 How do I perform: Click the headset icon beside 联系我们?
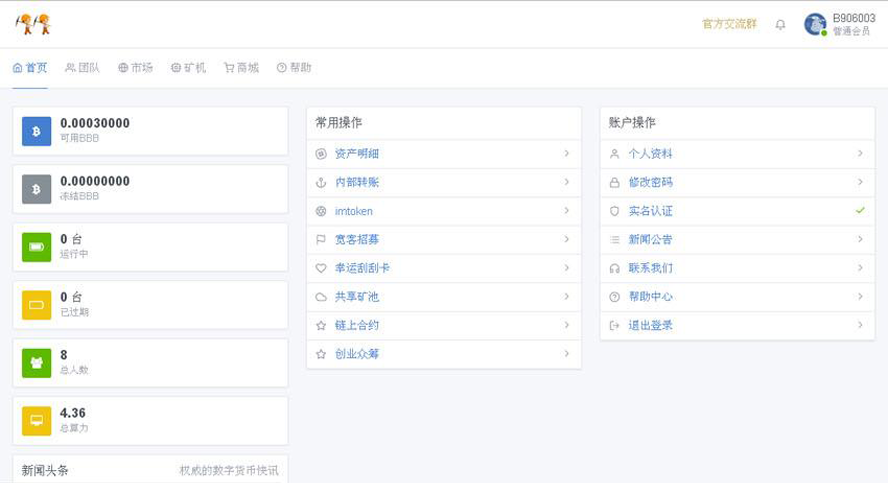(614, 268)
